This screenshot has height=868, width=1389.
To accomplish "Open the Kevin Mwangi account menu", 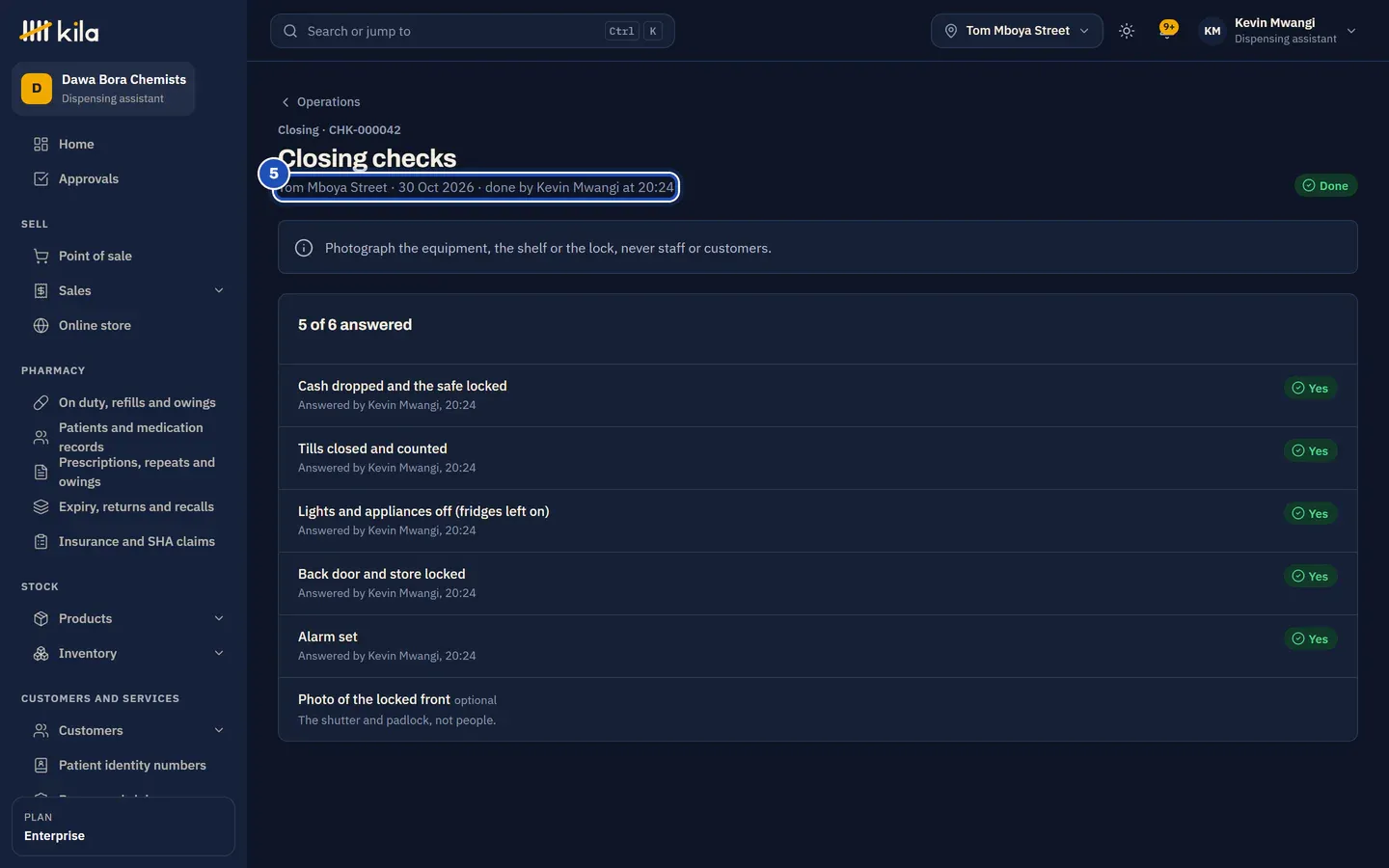I will point(1277,31).
